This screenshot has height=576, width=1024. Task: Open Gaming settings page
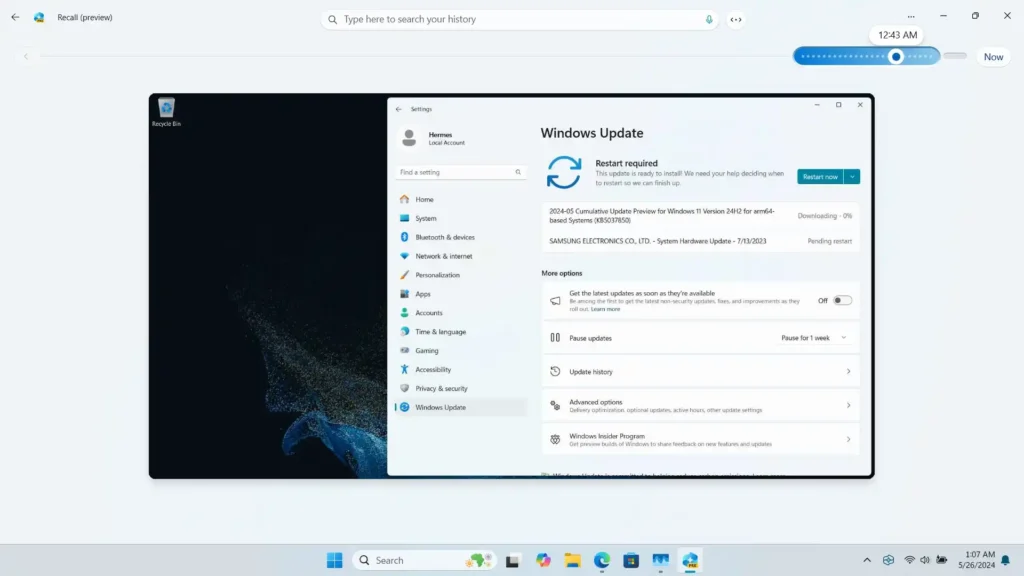point(460,351)
